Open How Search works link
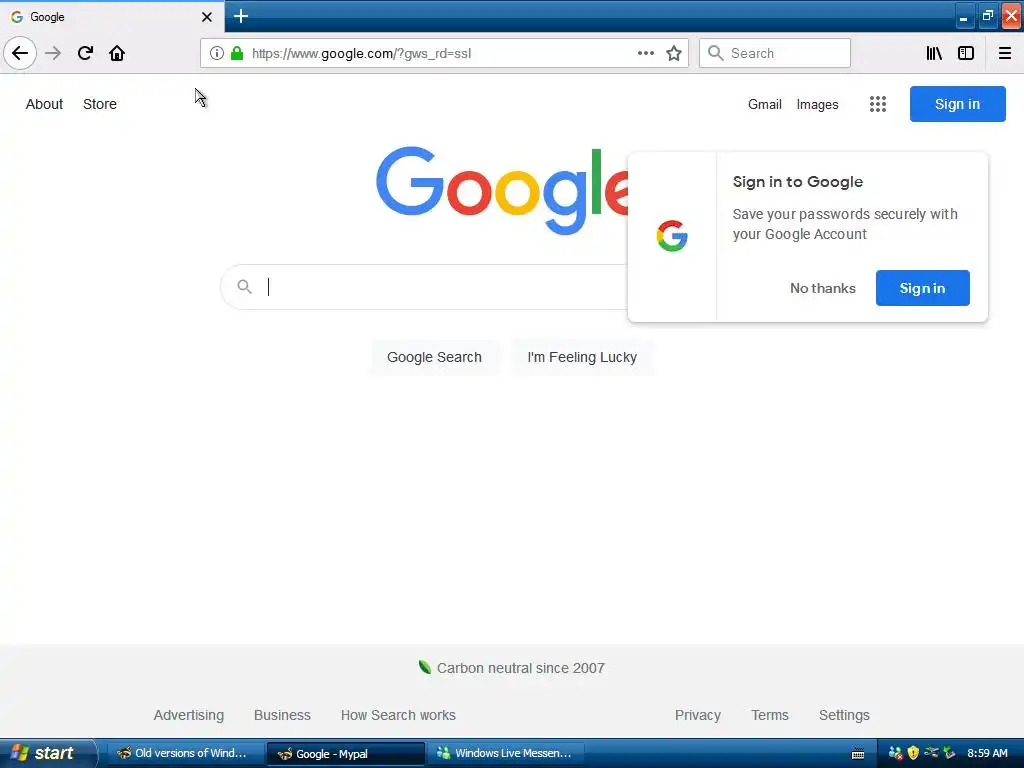1024x768 pixels. (398, 715)
